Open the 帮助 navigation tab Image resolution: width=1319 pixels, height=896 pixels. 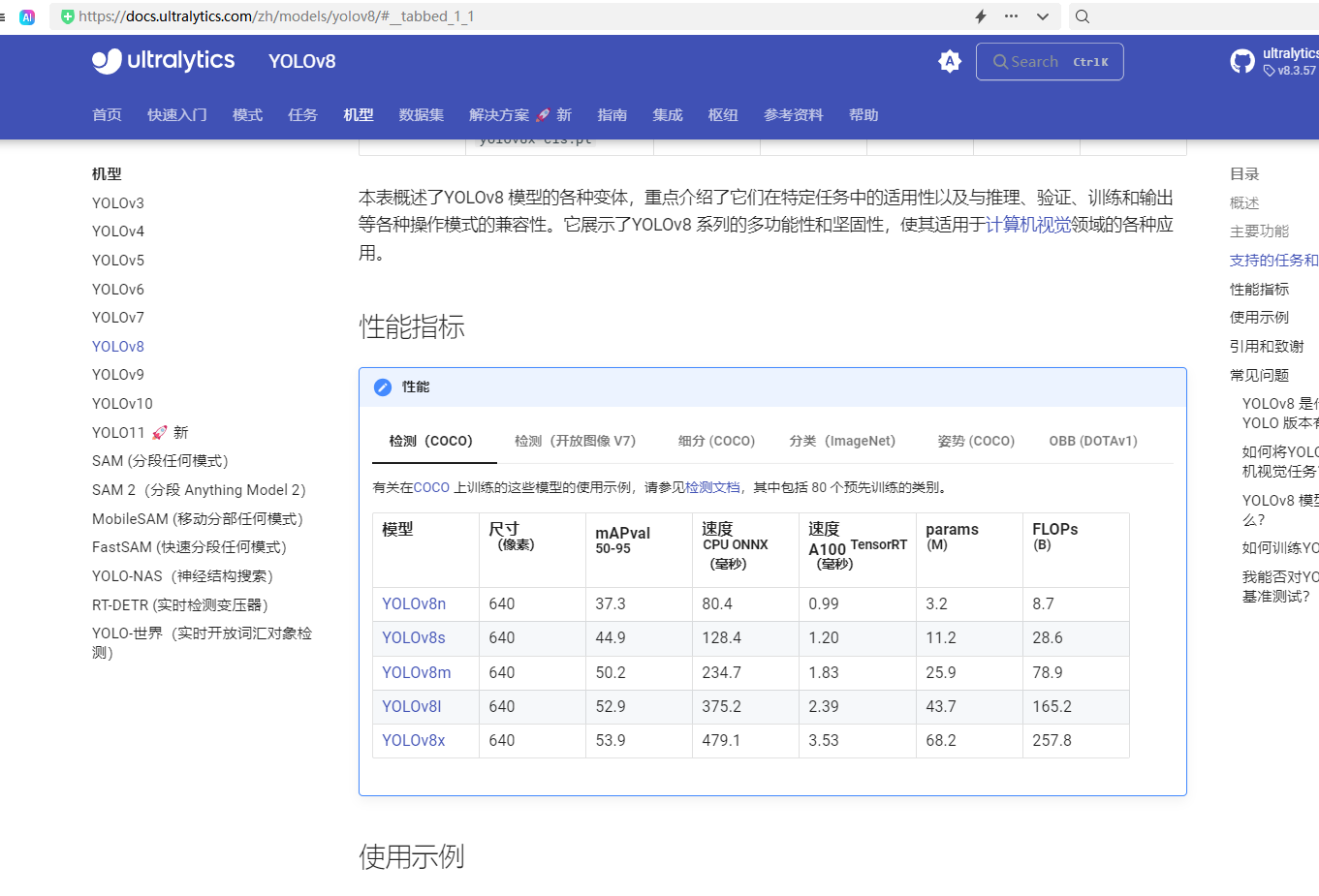(x=864, y=115)
